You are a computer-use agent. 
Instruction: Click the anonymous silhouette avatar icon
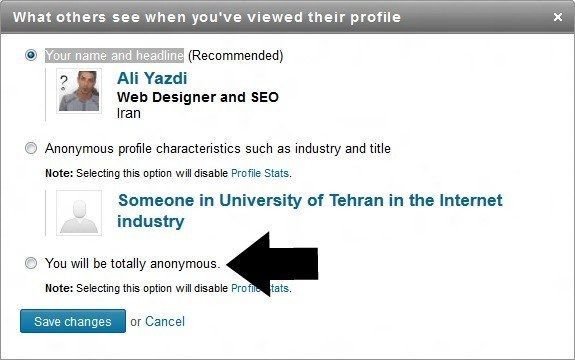click(x=79, y=213)
